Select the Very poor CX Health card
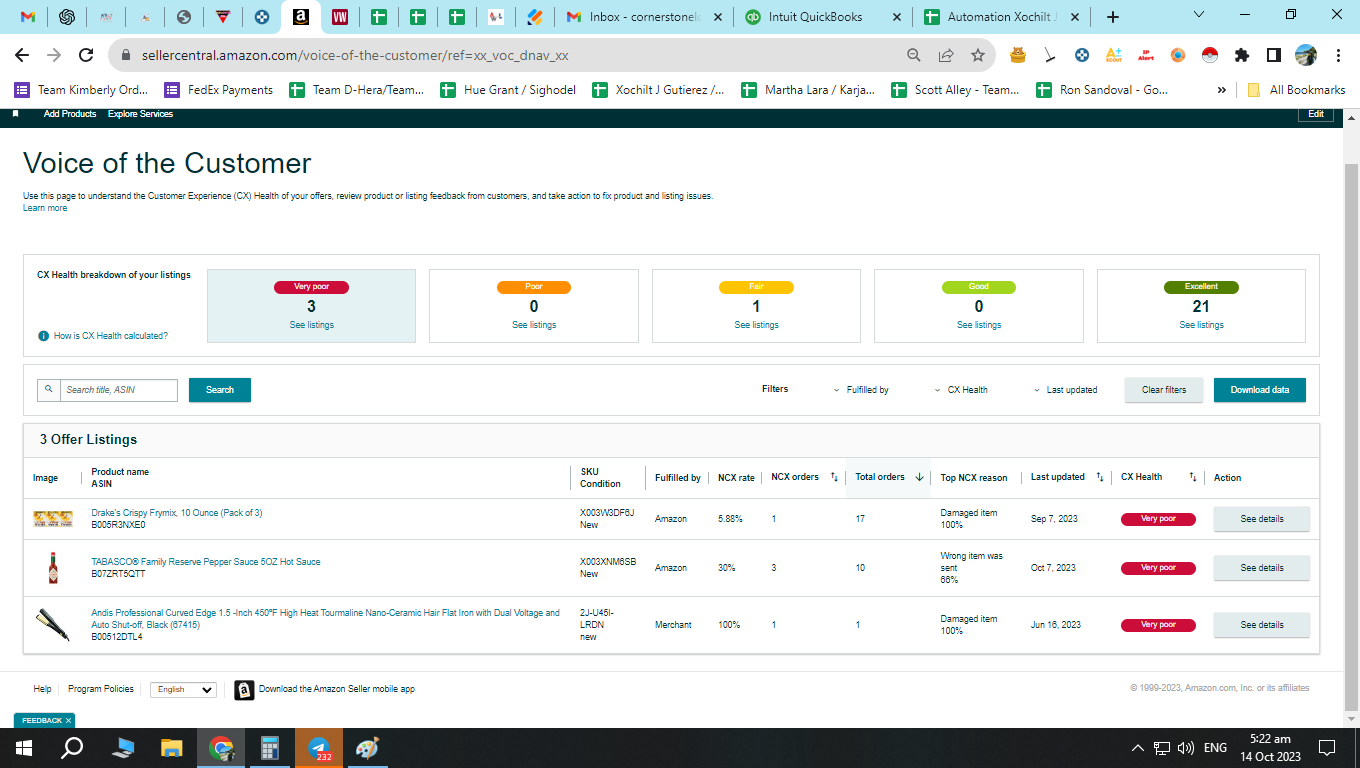The height and width of the screenshot is (768, 1360). pyautogui.click(x=311, y=306)
